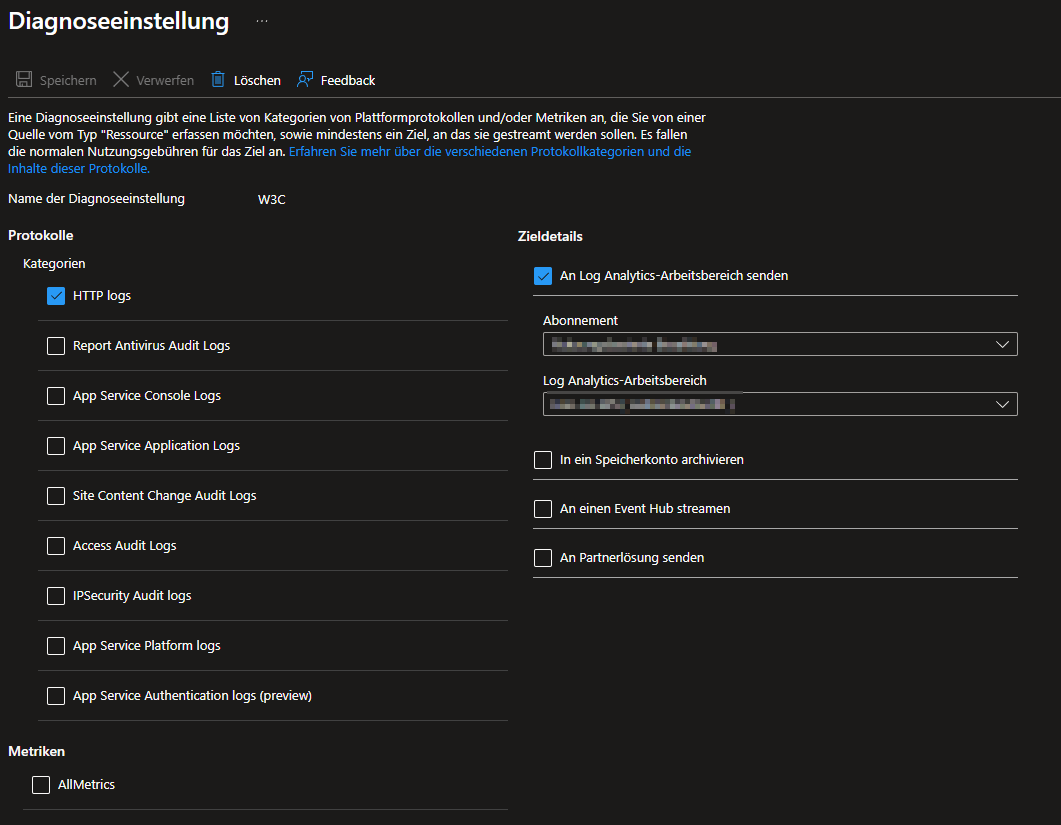Select App Service Platform logs checkbox
Viewport: 1061px width, 825px height.
point(56,646)
